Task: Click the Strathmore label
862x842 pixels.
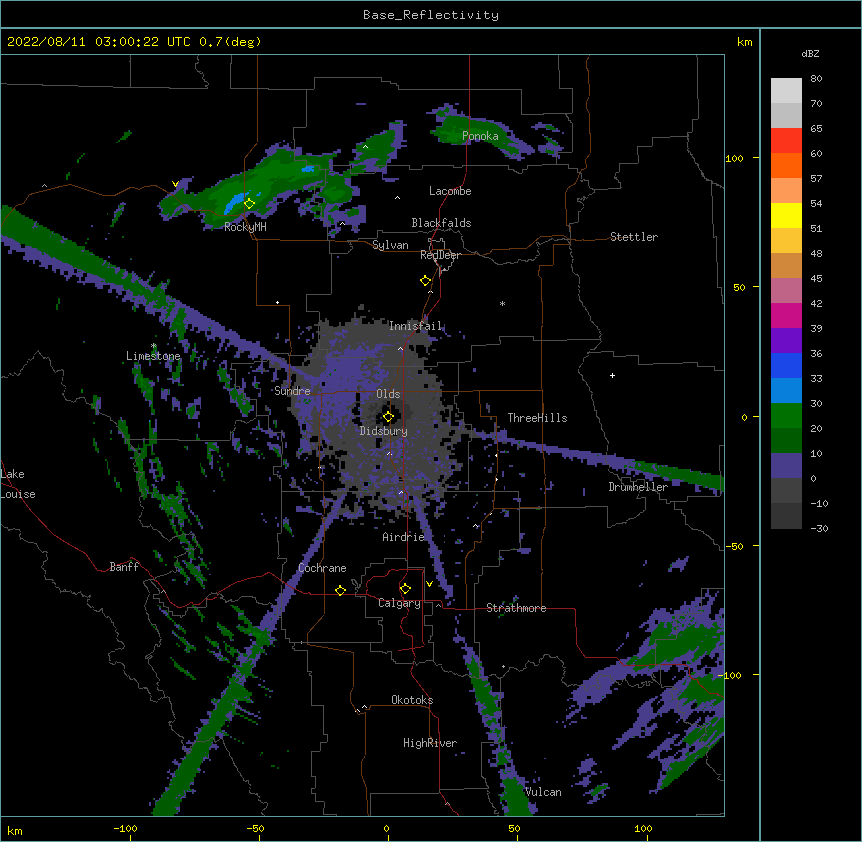Action: 516,608
